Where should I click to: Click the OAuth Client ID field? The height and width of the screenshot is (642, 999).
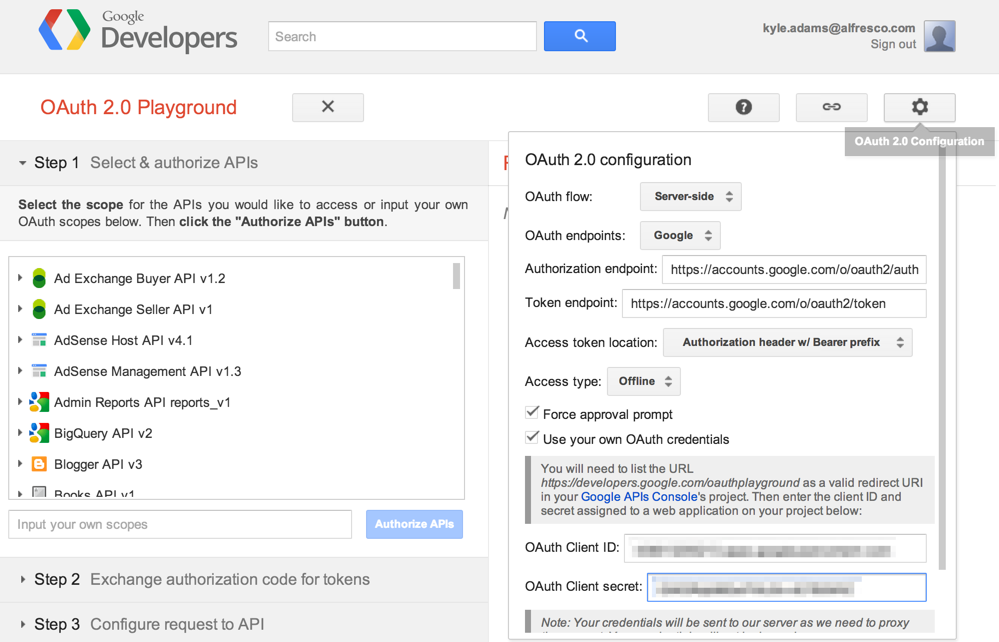775,548
